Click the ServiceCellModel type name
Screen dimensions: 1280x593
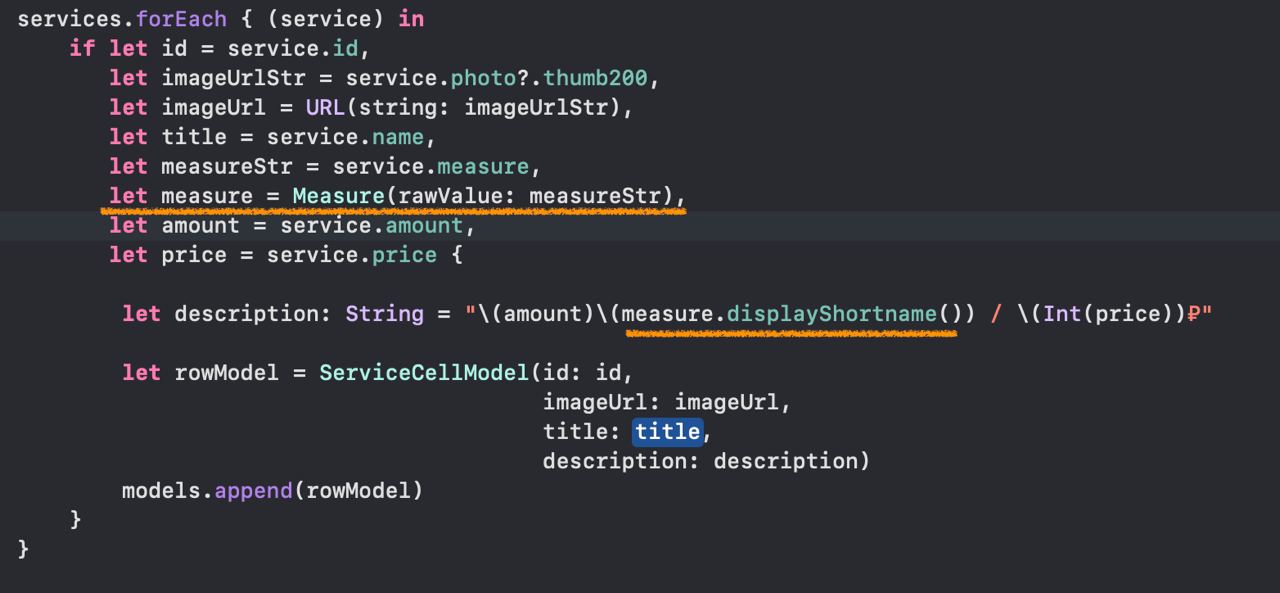coord(424,373)
